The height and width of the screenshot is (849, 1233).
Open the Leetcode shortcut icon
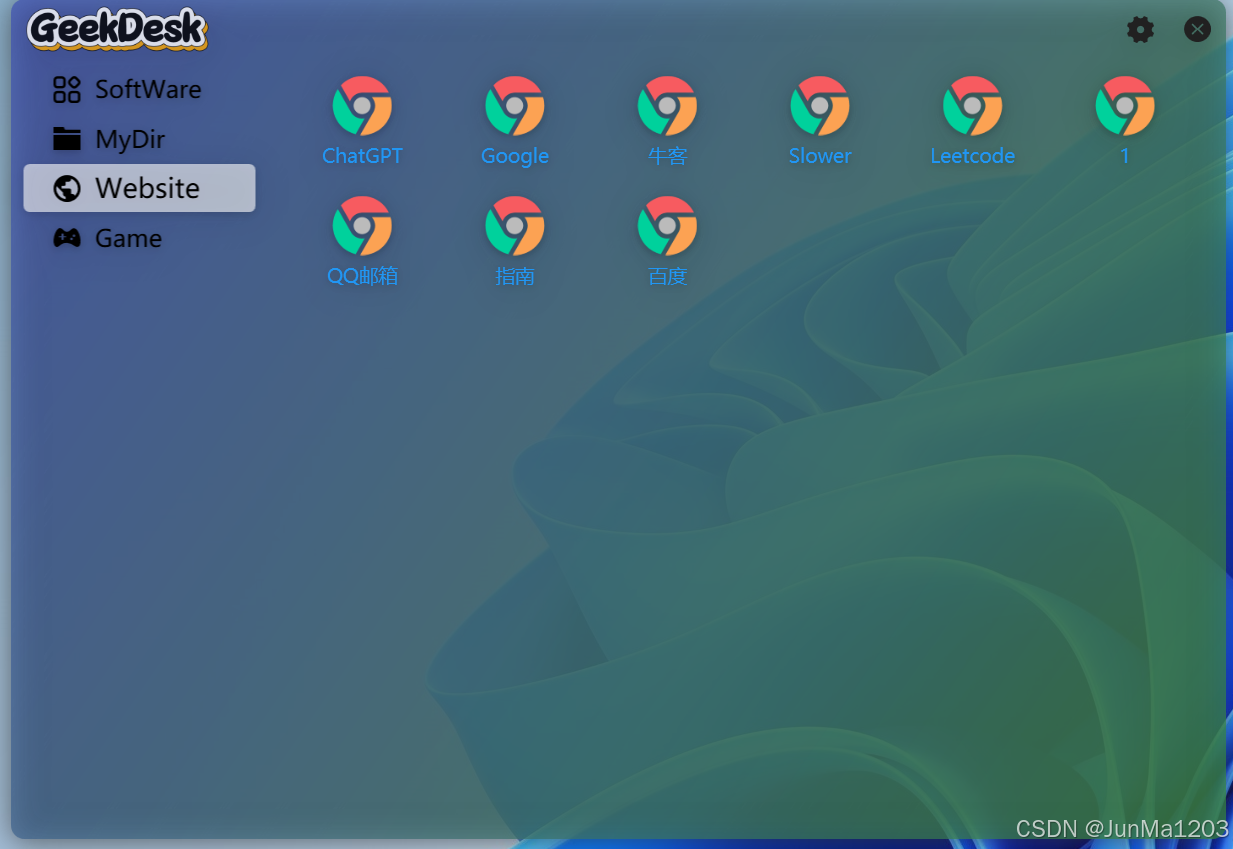tap(973, 106)
